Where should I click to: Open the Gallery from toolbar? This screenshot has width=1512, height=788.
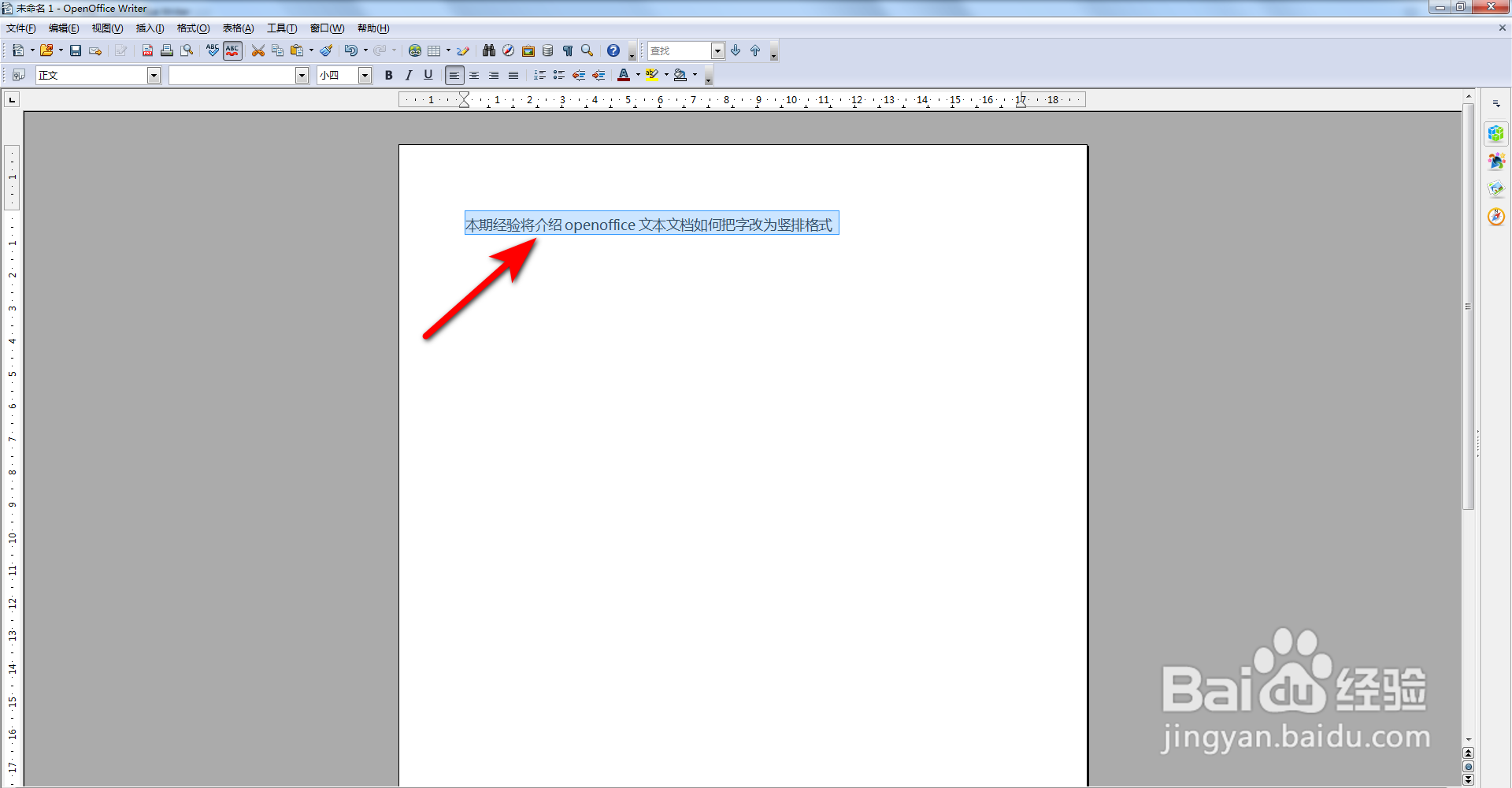point(528,50)
